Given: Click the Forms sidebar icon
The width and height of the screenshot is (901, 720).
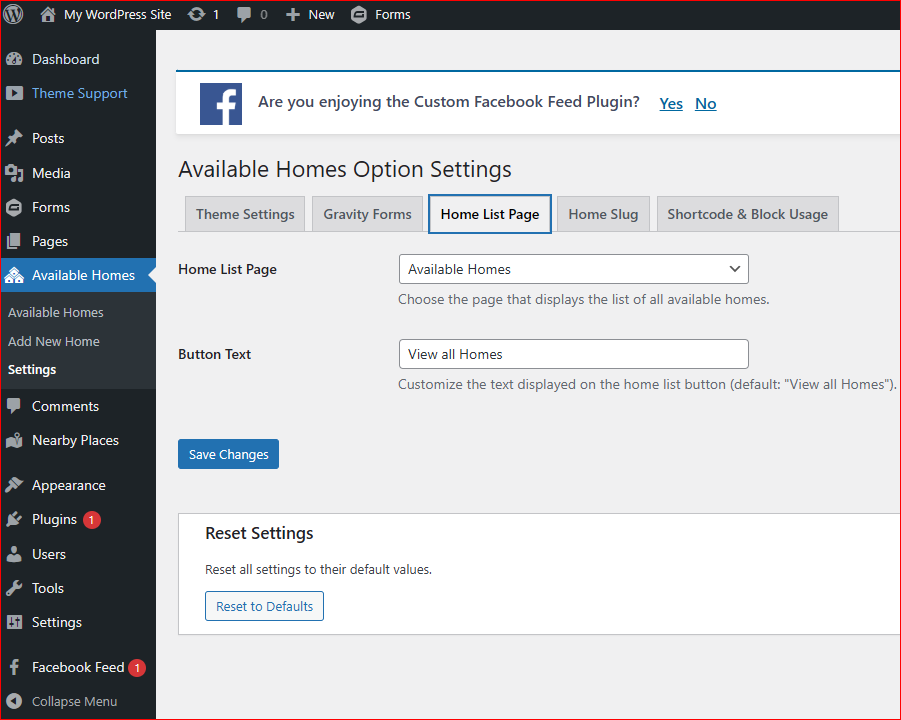Looking at the screenshot, I should (x=14, y=207).
